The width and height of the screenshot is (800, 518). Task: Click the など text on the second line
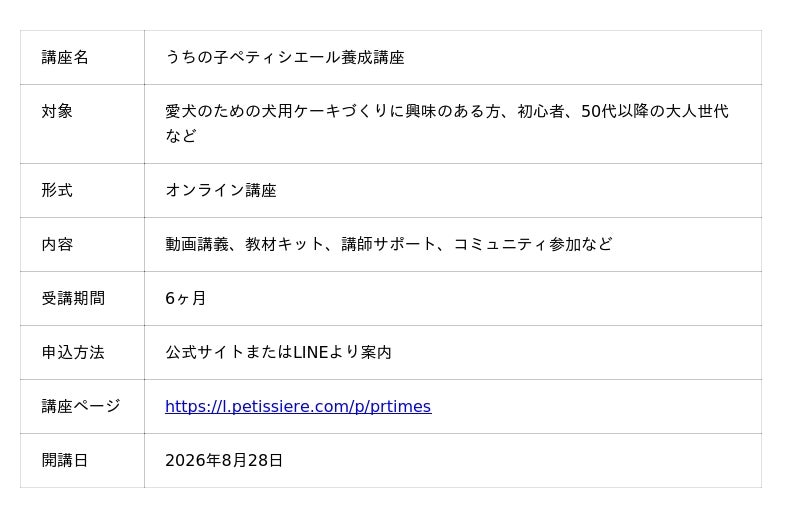181,136
